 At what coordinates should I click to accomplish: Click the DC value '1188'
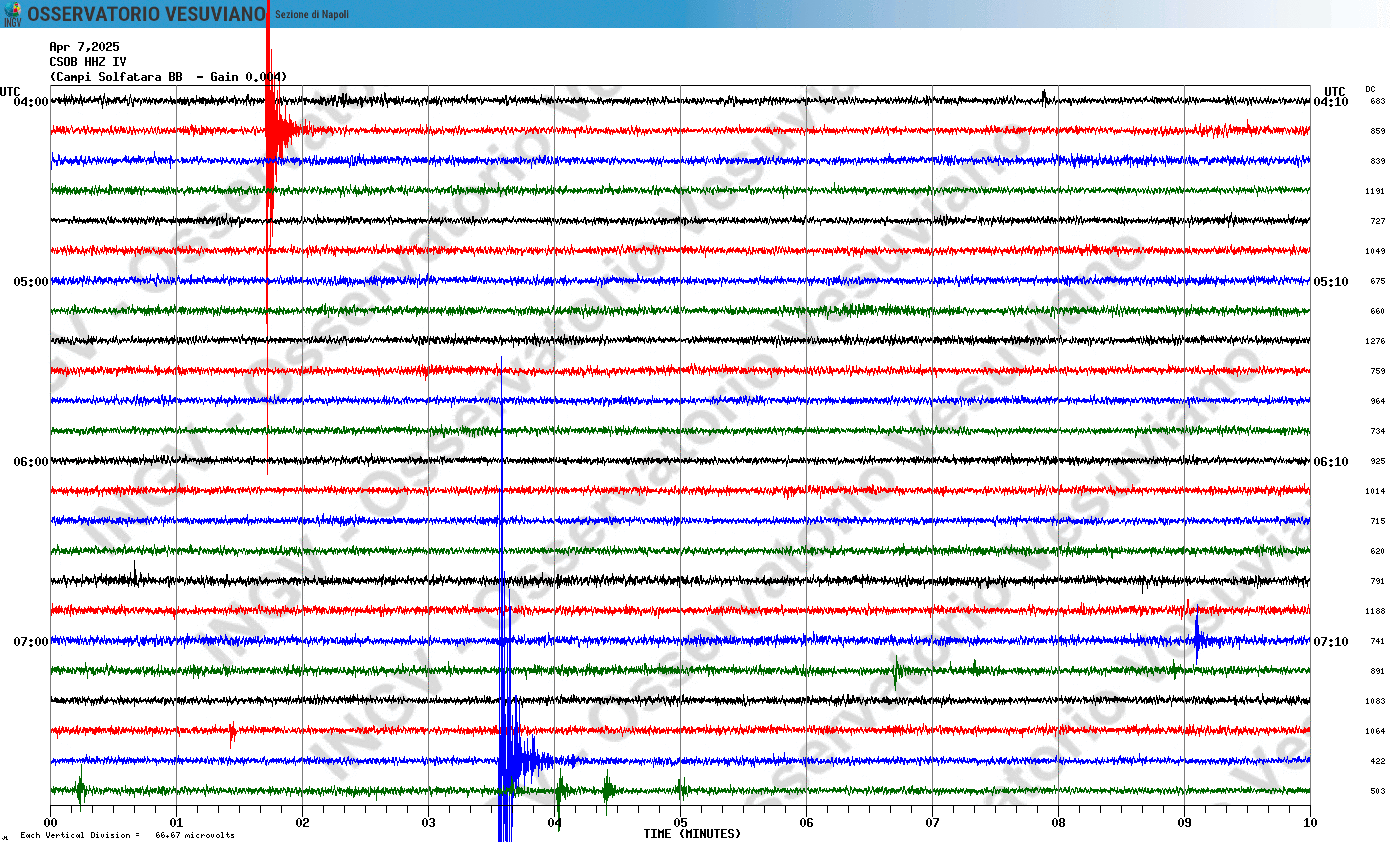1375,611
